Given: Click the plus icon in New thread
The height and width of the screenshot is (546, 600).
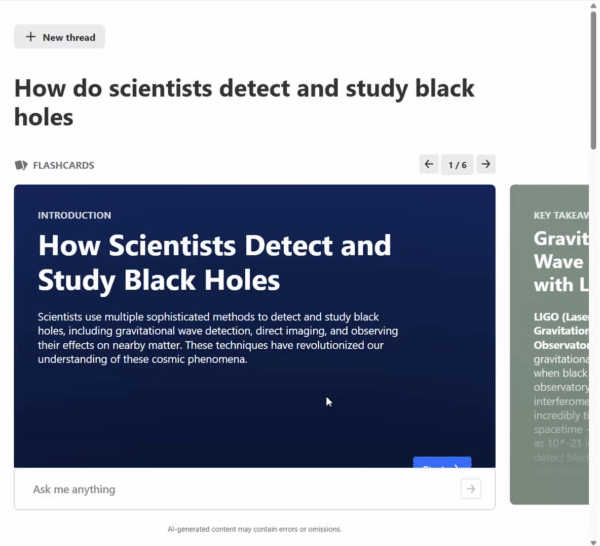Looking at the screenshot, I should (31, 37).
